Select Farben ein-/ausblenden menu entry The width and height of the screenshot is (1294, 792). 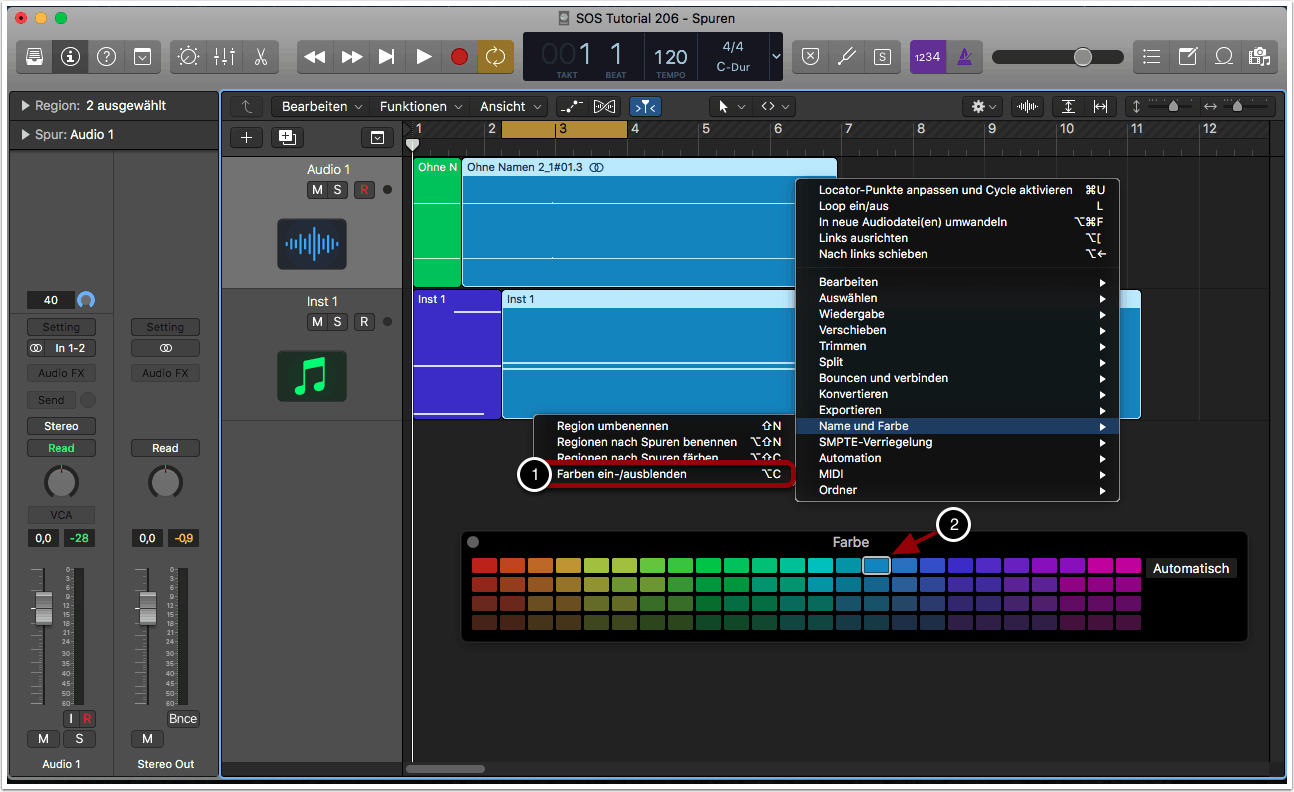621,474
